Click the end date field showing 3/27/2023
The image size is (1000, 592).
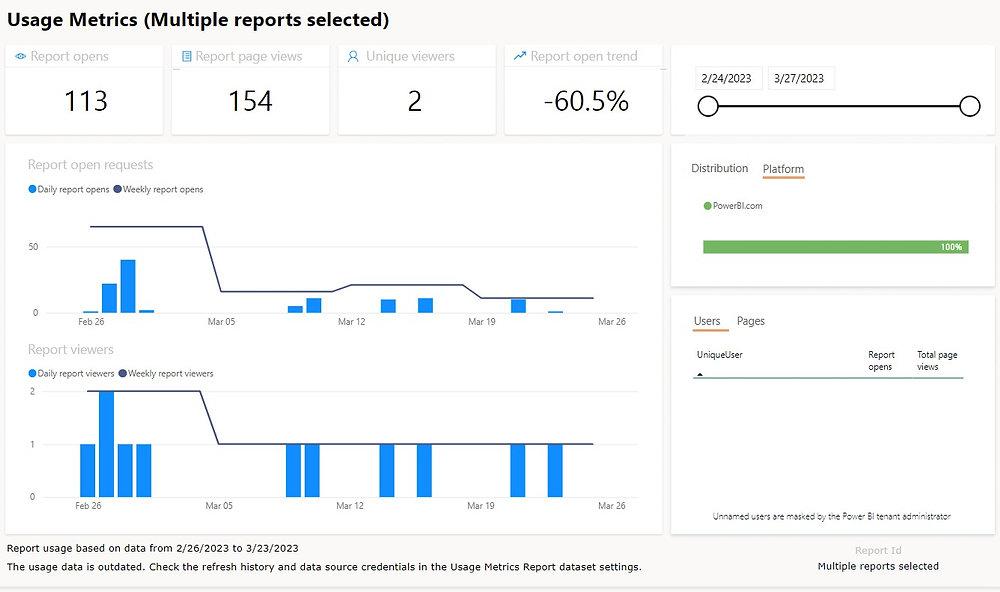click(801, 79)
